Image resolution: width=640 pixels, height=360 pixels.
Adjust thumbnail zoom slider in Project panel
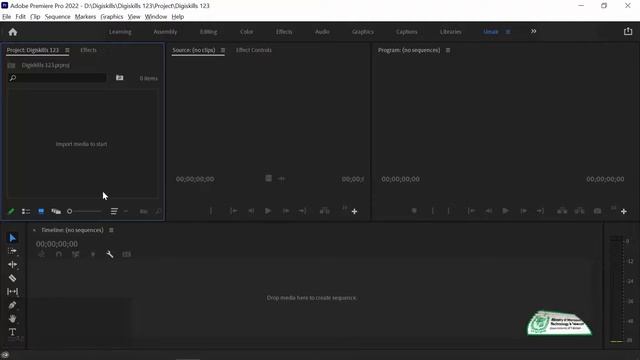click(84, 211)
